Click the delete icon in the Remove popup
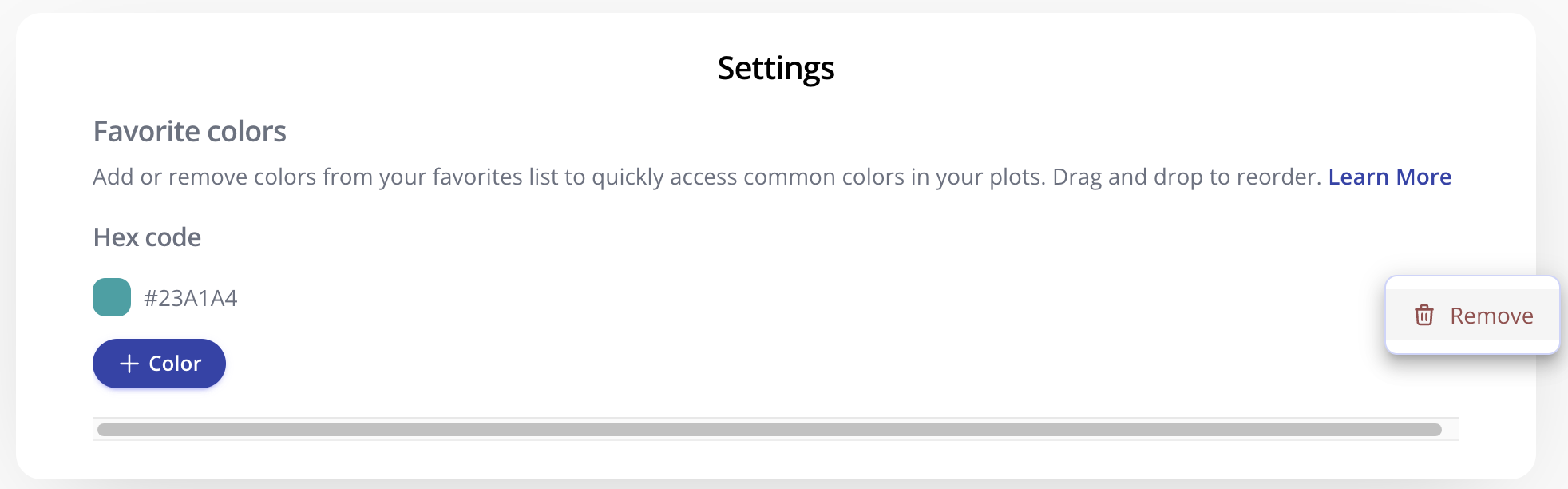The image size is (1568, 489). [1426, 316]
